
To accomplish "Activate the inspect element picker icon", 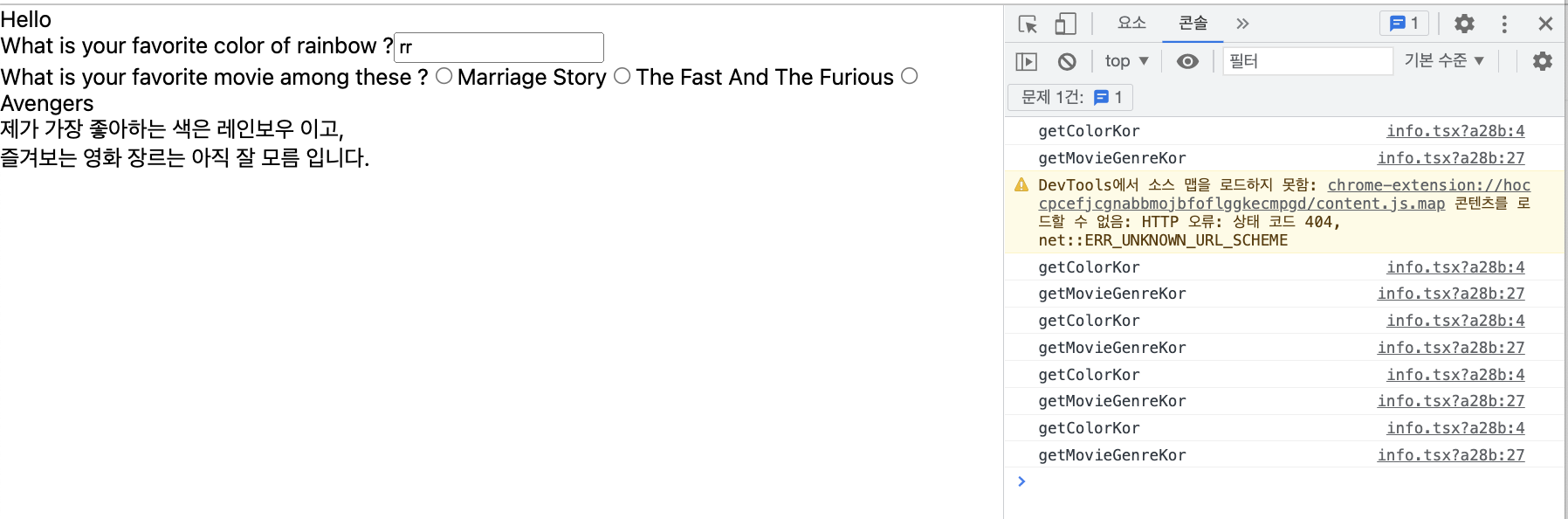I will coord(1028,24).
